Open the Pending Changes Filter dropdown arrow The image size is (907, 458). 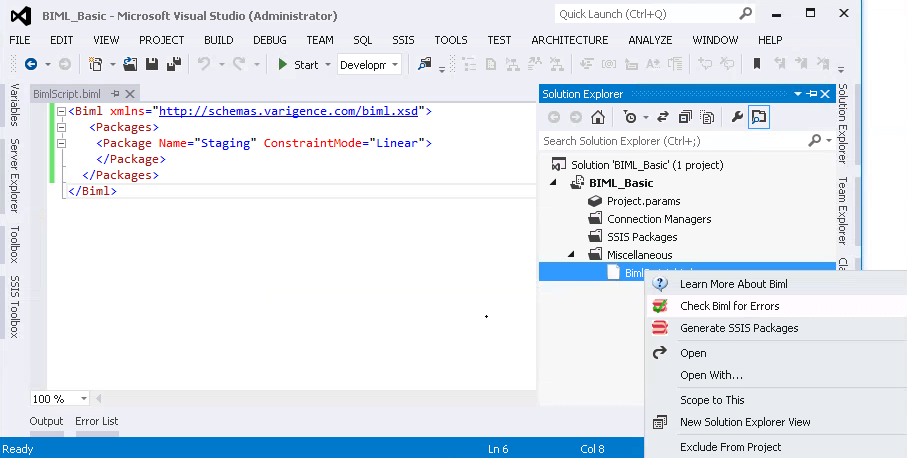pyautogui.click(x=646, y=117)
